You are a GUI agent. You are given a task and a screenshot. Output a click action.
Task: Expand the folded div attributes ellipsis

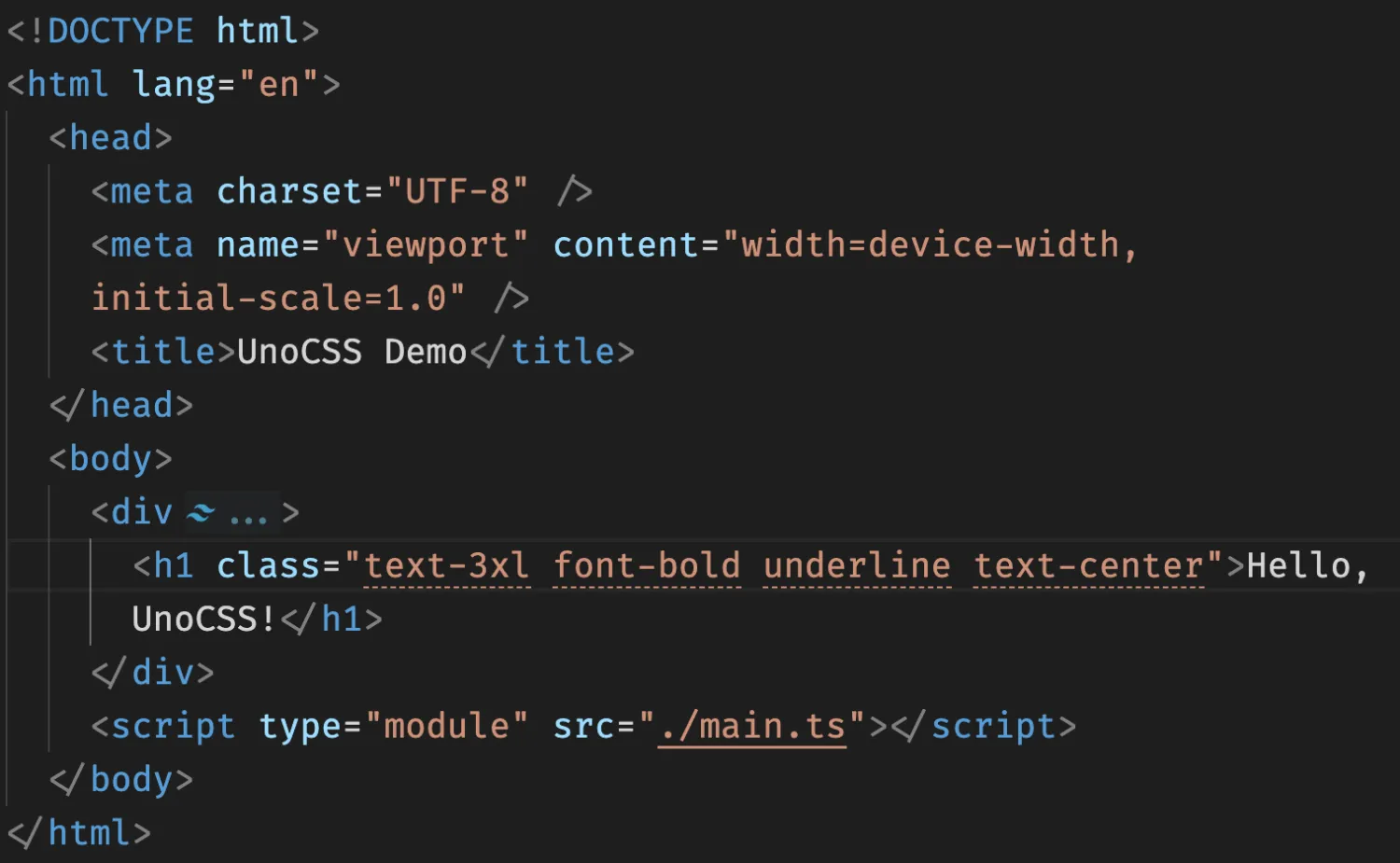click(x=248, y=514)
